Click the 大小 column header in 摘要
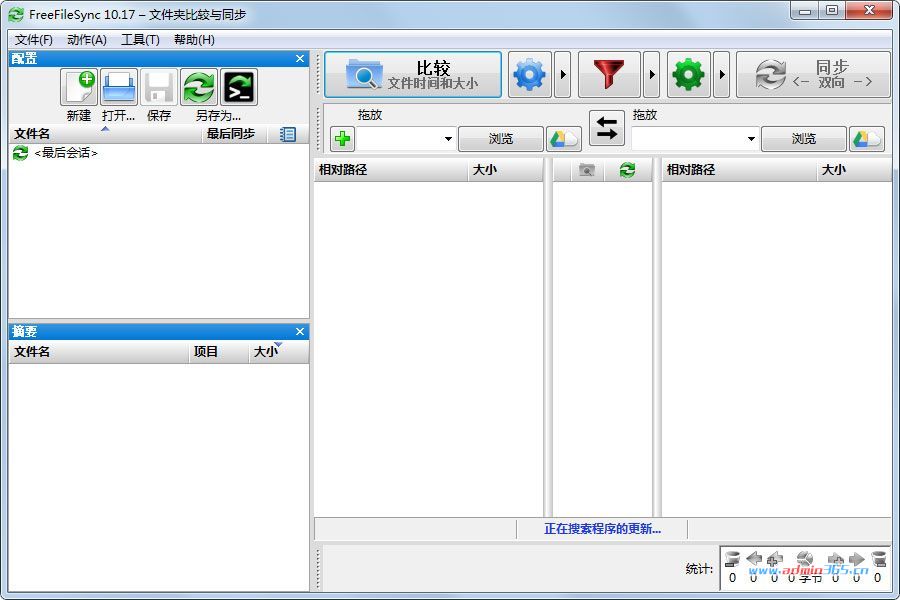The width and height of the screenshot is (900, 600). [x=279, y=352]
